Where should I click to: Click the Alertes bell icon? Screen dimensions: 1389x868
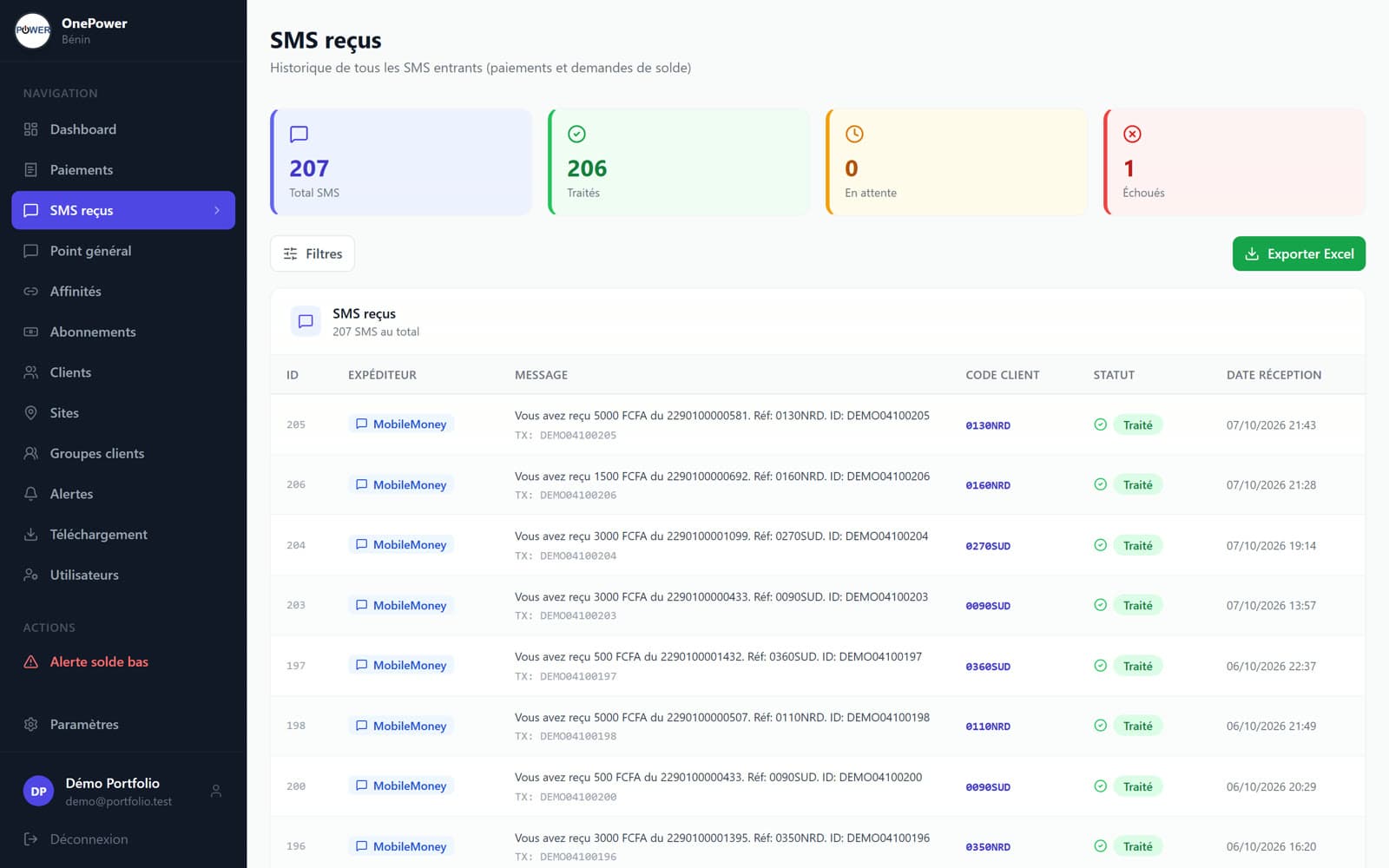click(x=31, y=494)
